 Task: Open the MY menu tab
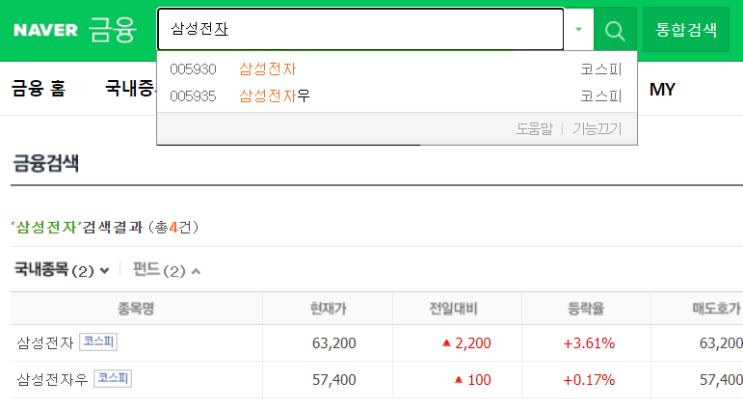coord(662,89)
